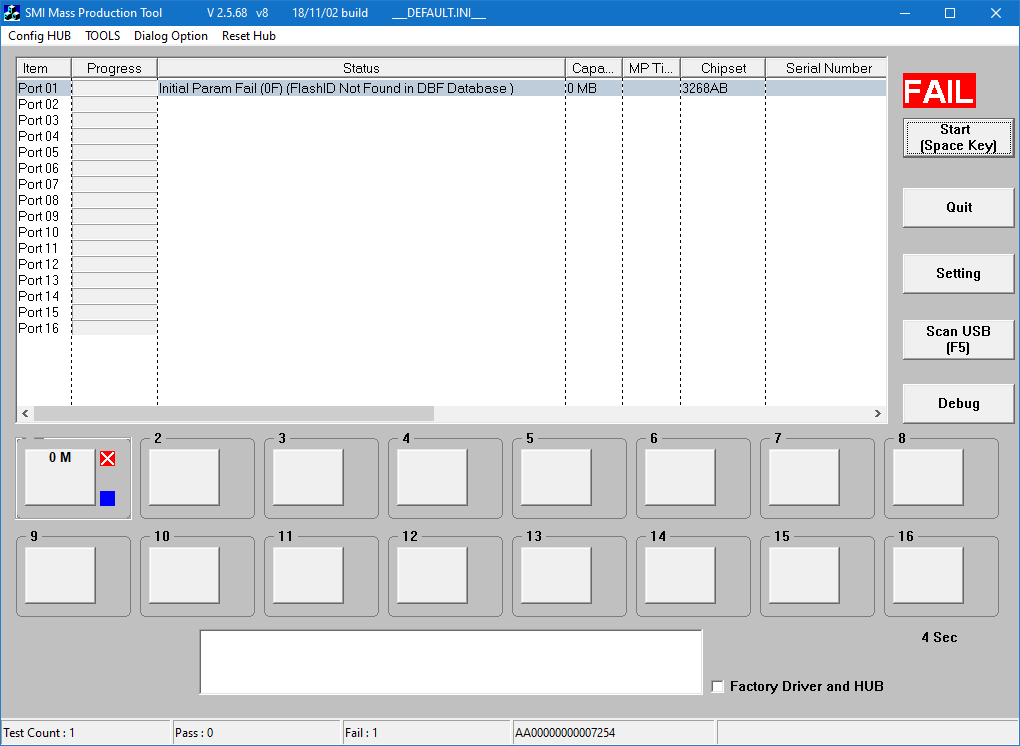Click the Reset Hub menu
Image resolution: width=1020 pixels, height=746 pixels.
[248, 36]
